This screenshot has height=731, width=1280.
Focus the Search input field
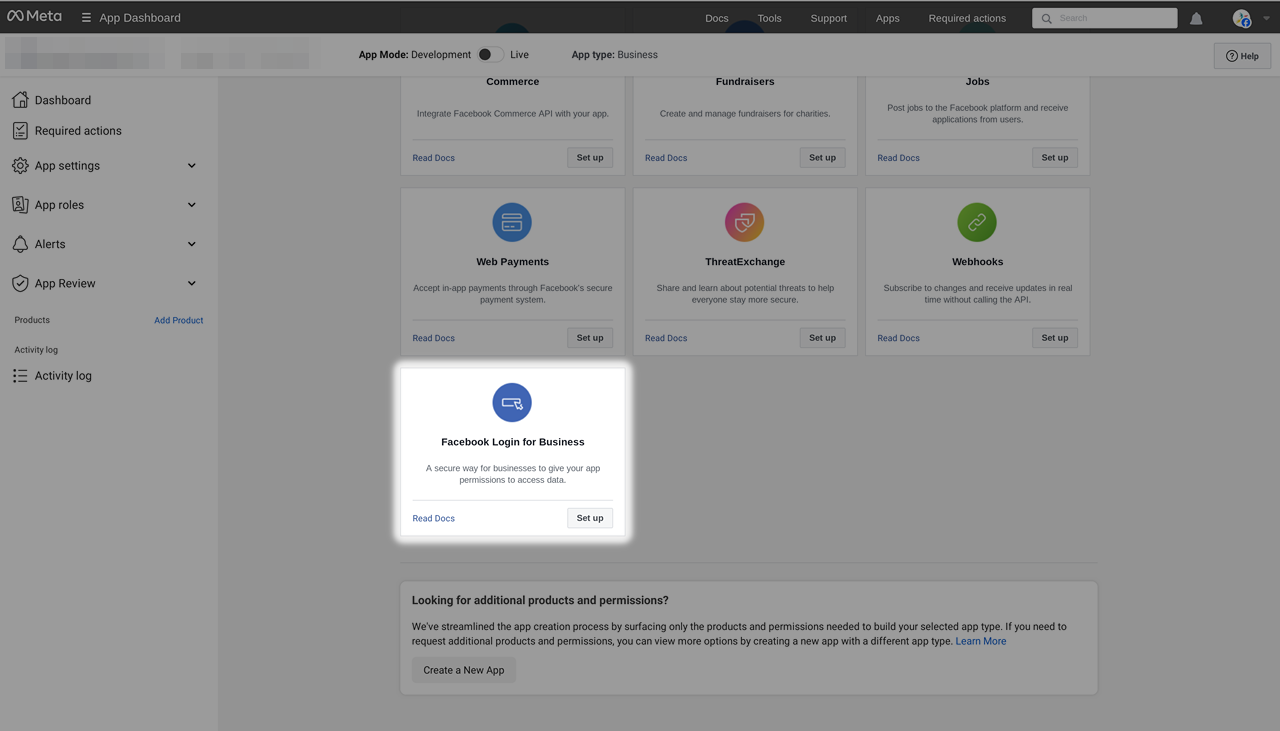pyautogui.click(x=1105, y=18)
